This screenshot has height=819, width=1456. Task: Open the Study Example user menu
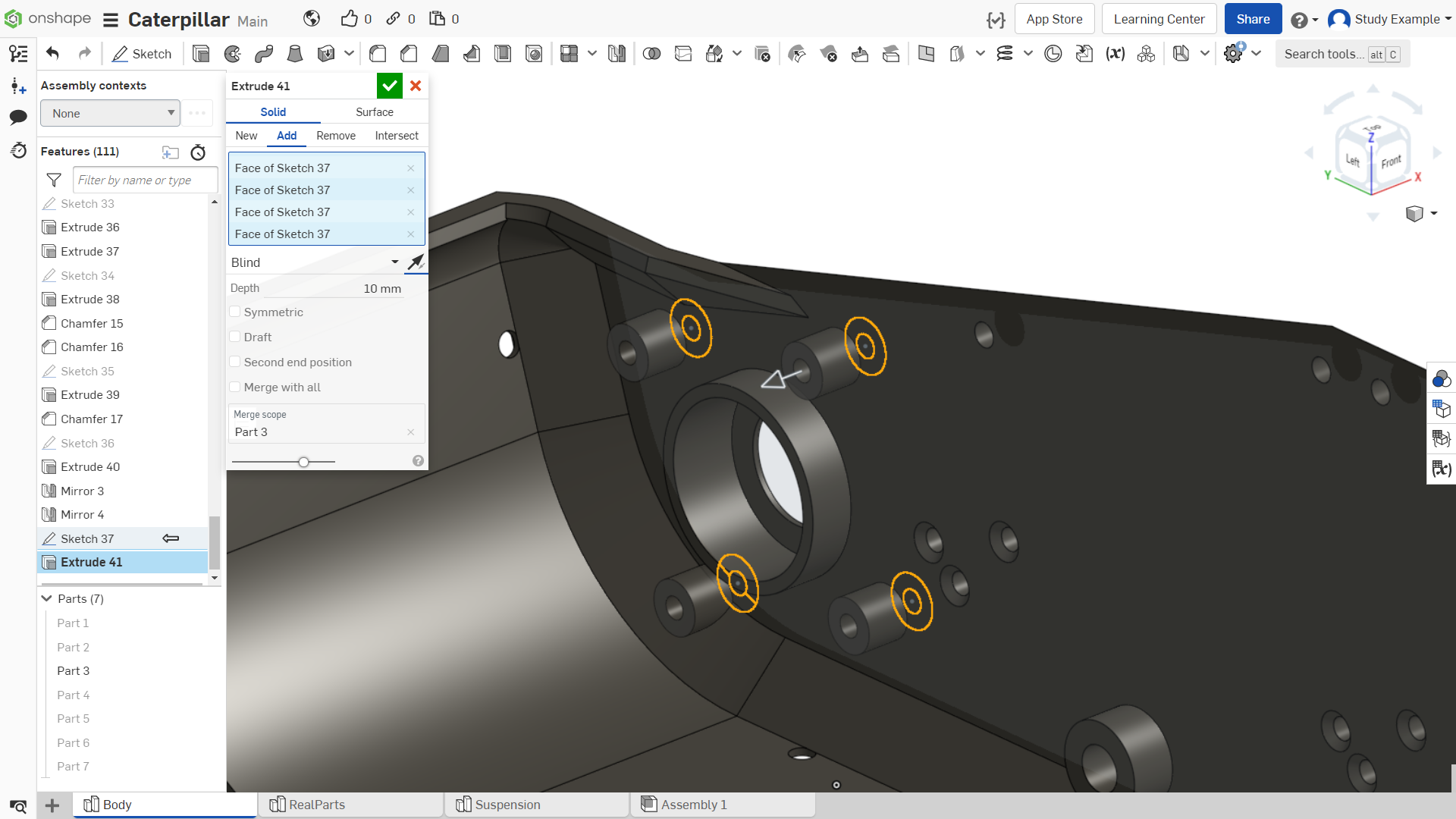(x=1390, y=19)
